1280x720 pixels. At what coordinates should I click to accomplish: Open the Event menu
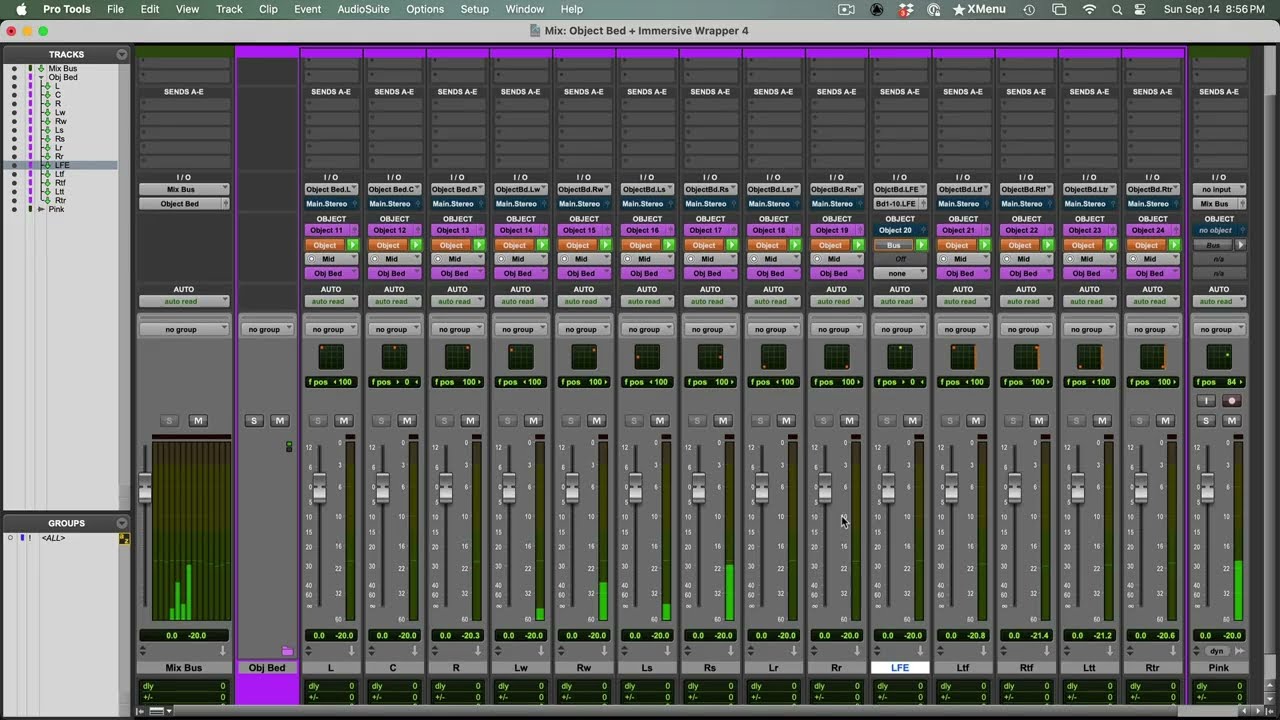click(308, 9)
